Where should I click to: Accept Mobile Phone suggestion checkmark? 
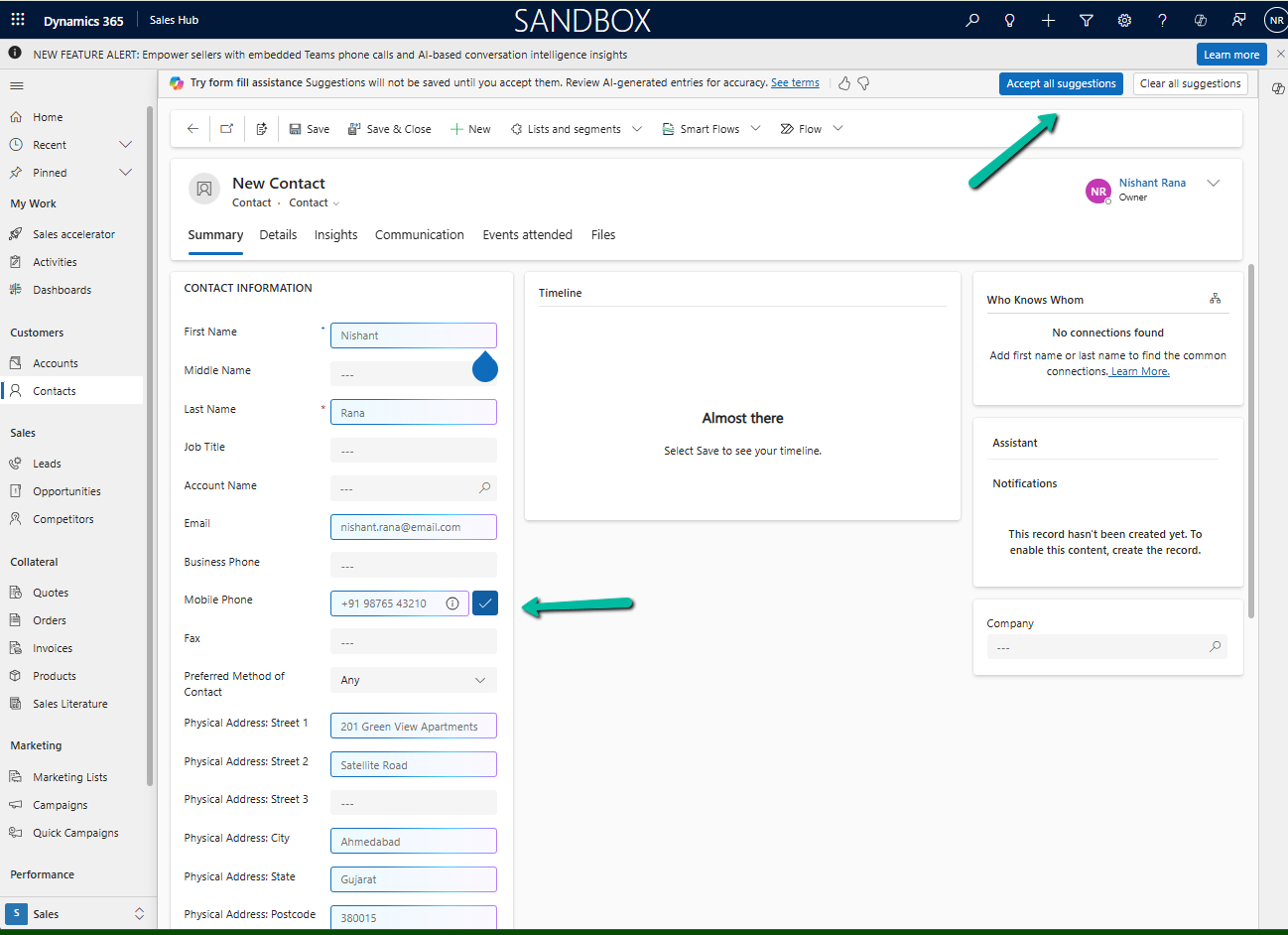pyautogui.click(x=485, y=603)
